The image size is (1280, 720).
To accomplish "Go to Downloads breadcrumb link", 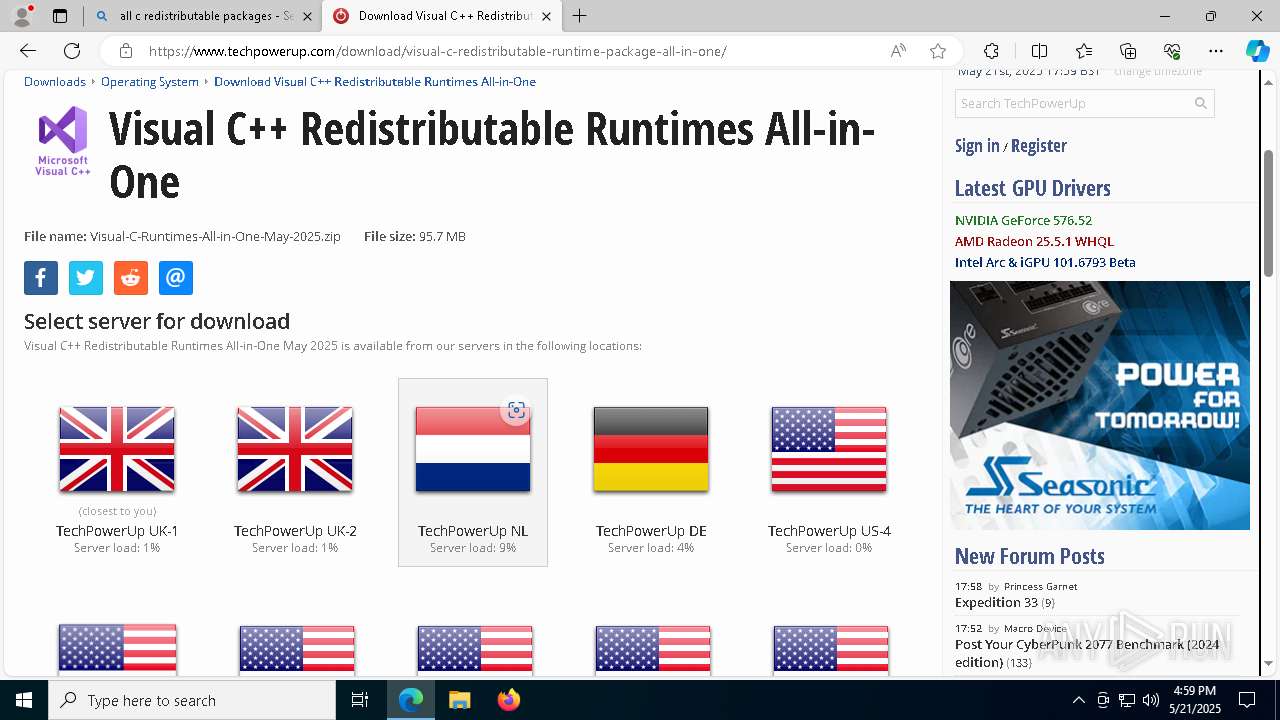I will 55,82.
